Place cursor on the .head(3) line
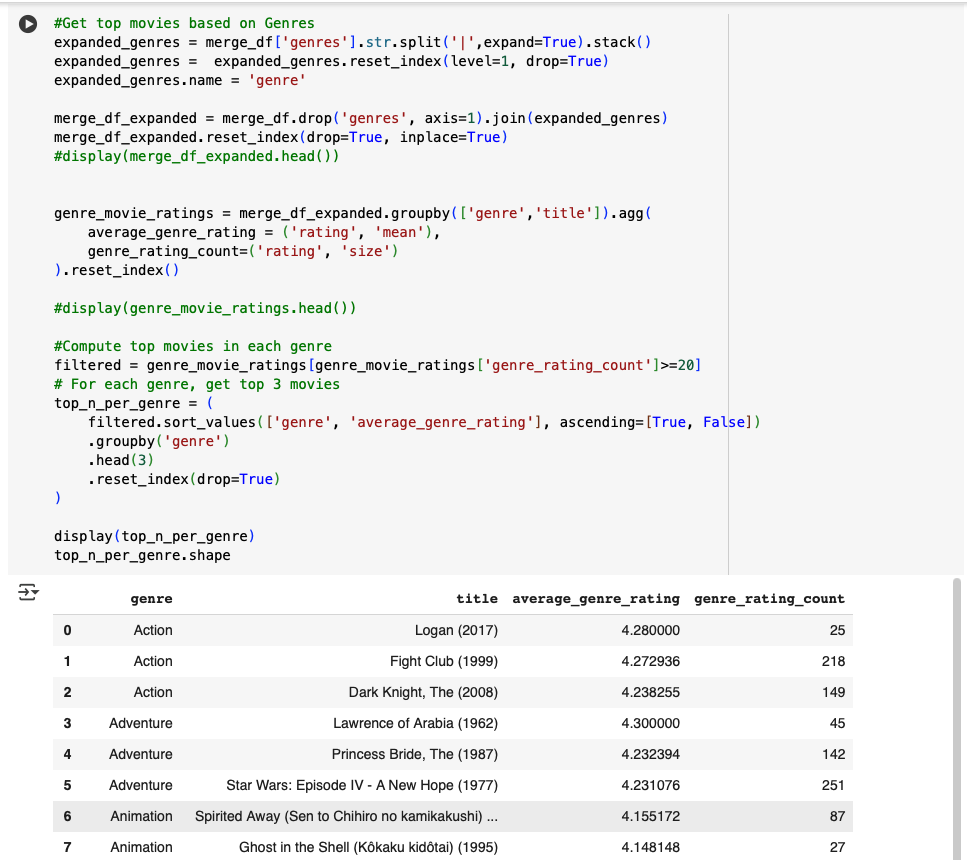Screen dimensions: 967x860 coord(120,460)
